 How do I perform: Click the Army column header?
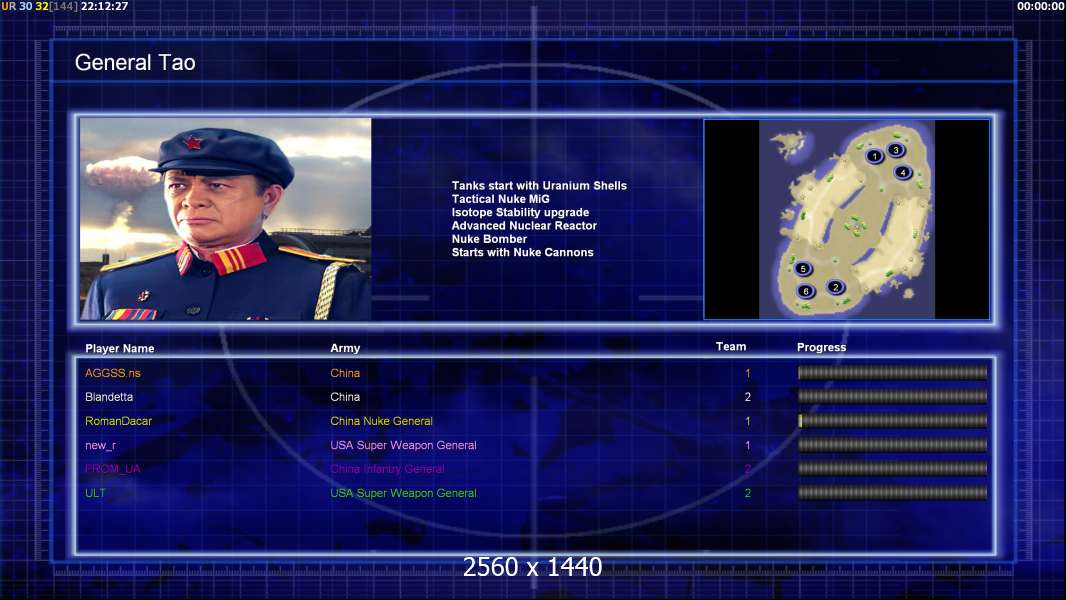(x=345, y=348)
